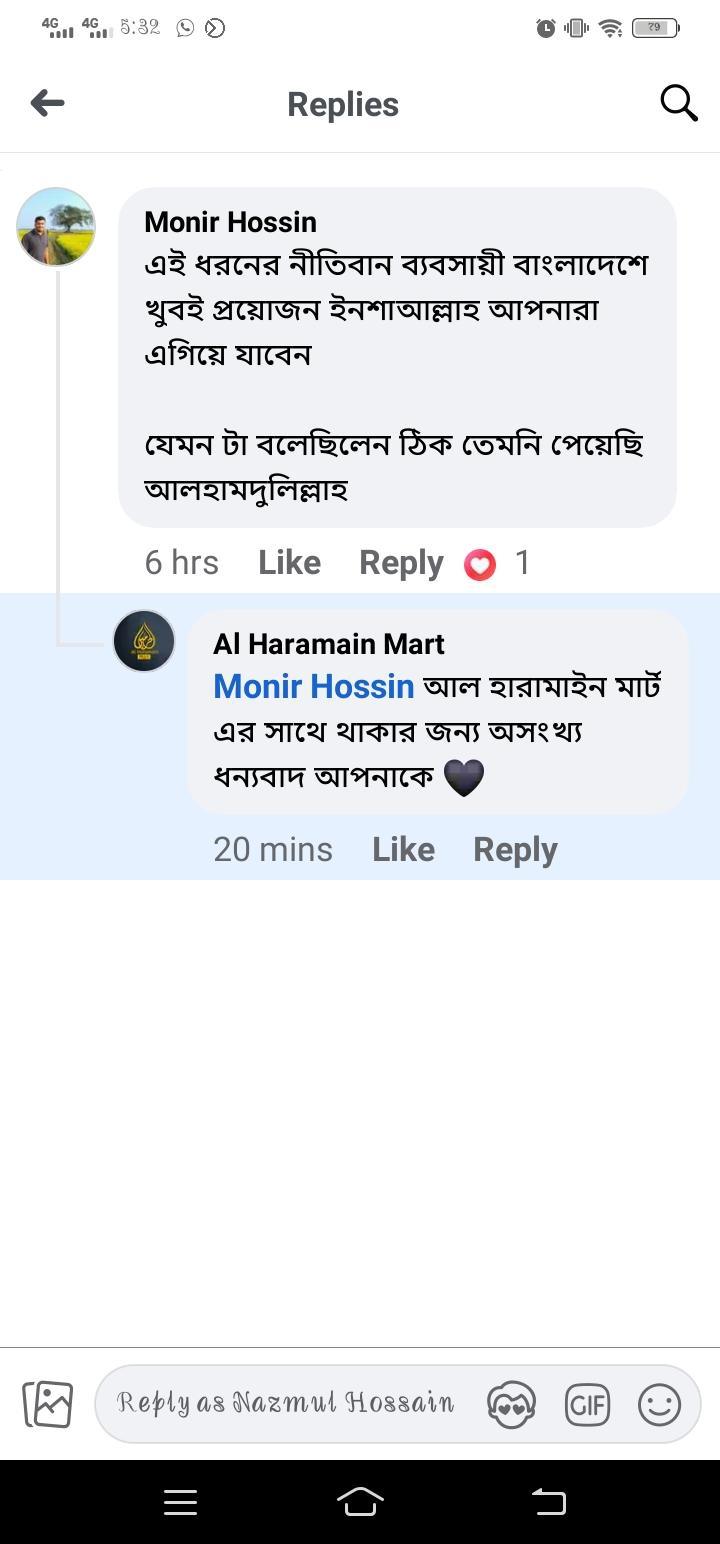Tap the back arrow icon
720x1544 pixels.
tap(47, 103)
